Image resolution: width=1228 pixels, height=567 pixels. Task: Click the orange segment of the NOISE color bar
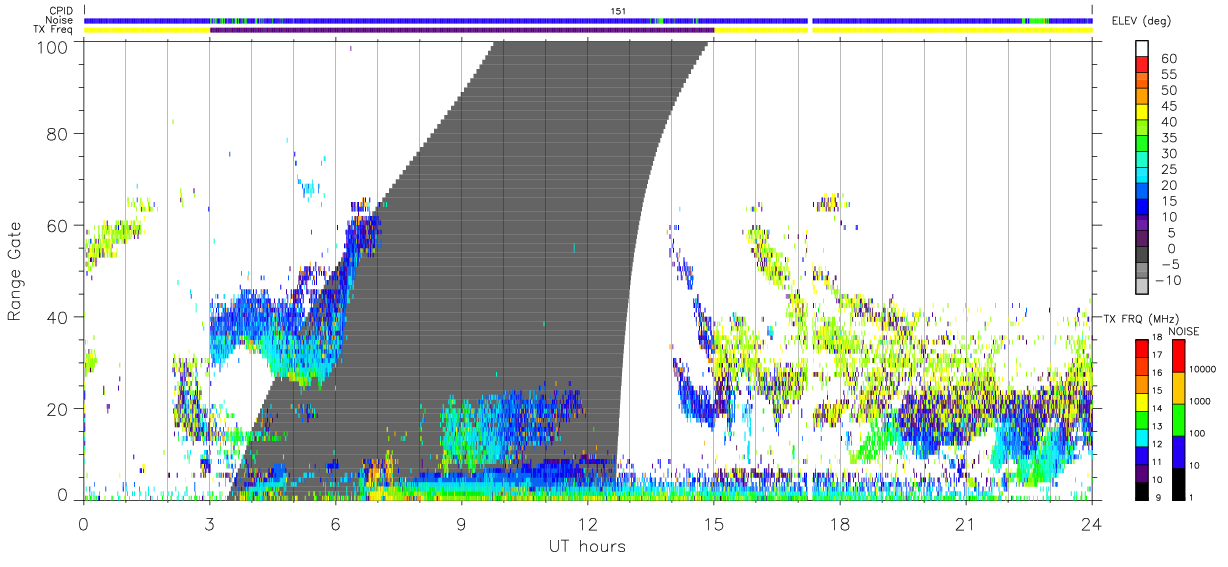click(1176, 387)
